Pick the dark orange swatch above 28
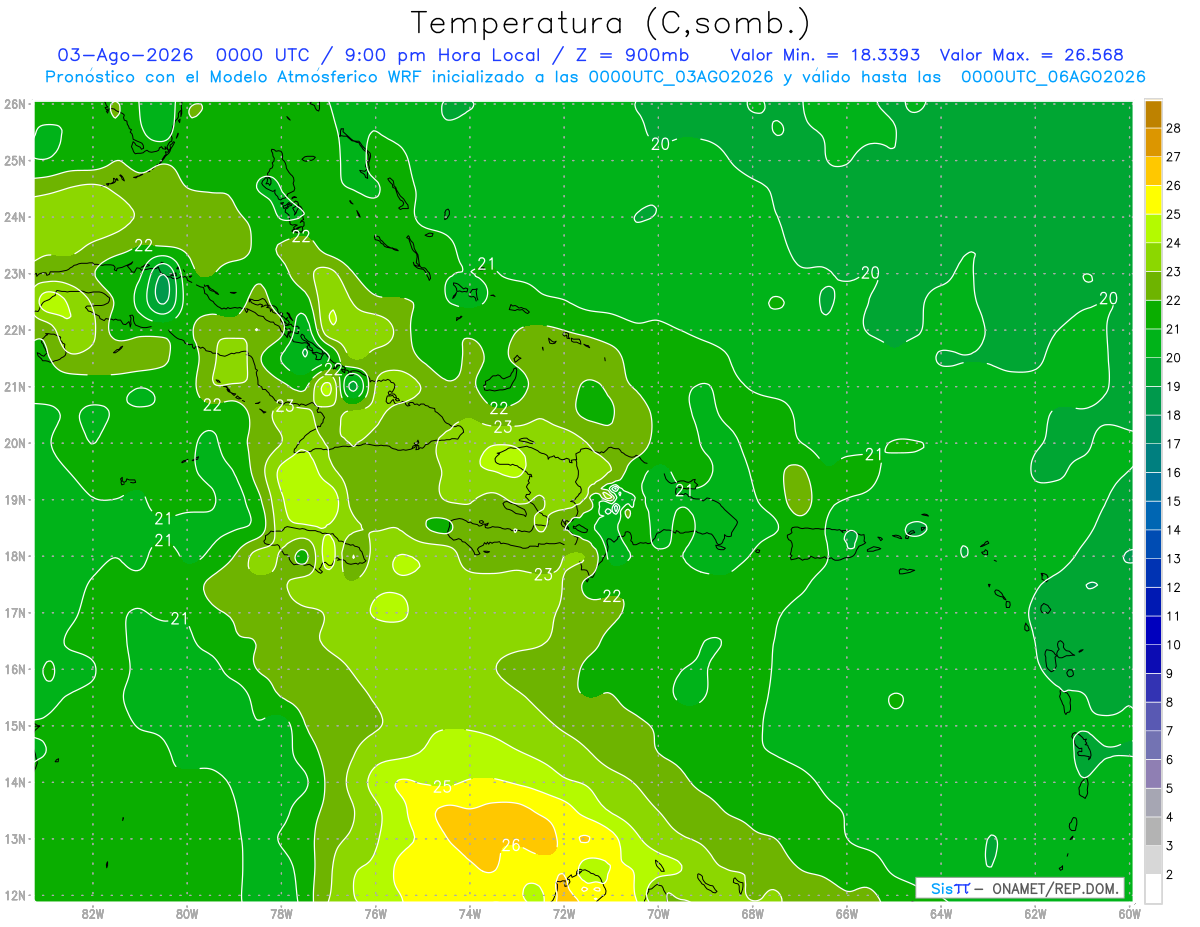The width and height of the screenshot is (1200, 927). (1153, 114)
